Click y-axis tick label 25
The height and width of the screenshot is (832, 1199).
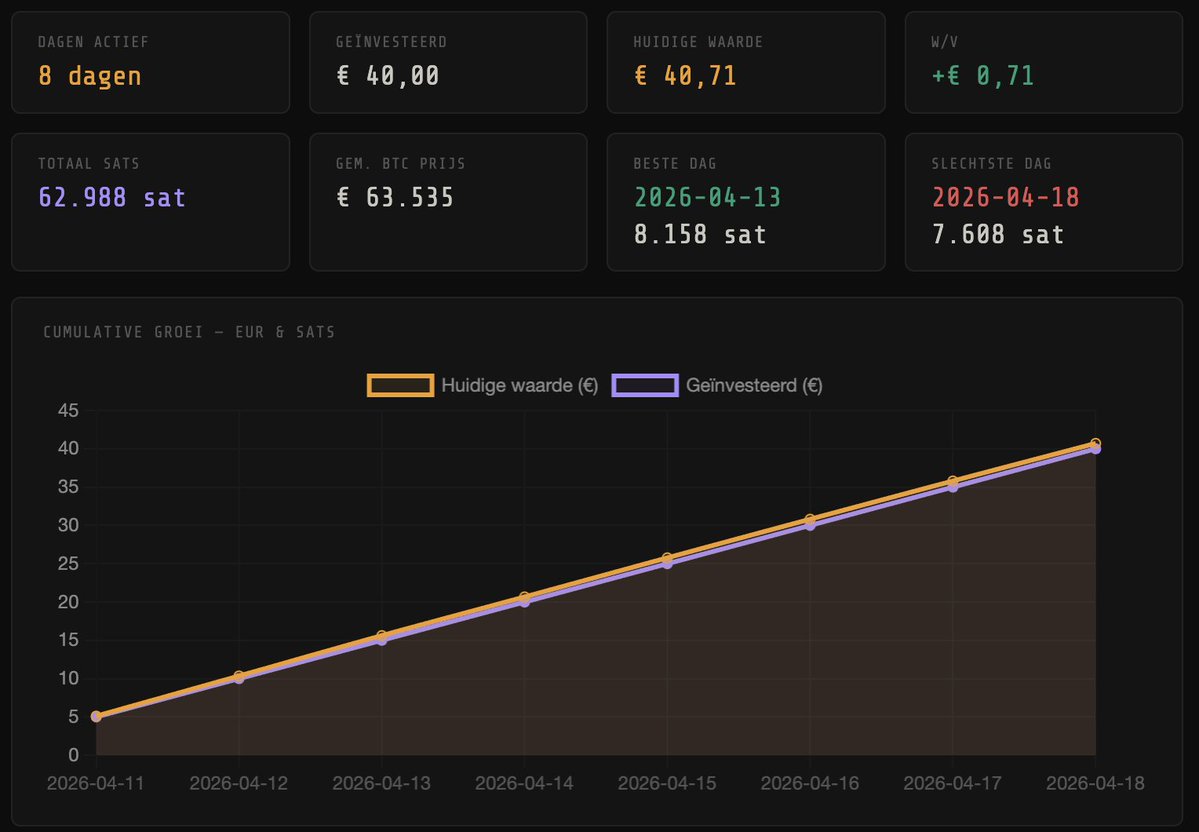pos(69,564)
